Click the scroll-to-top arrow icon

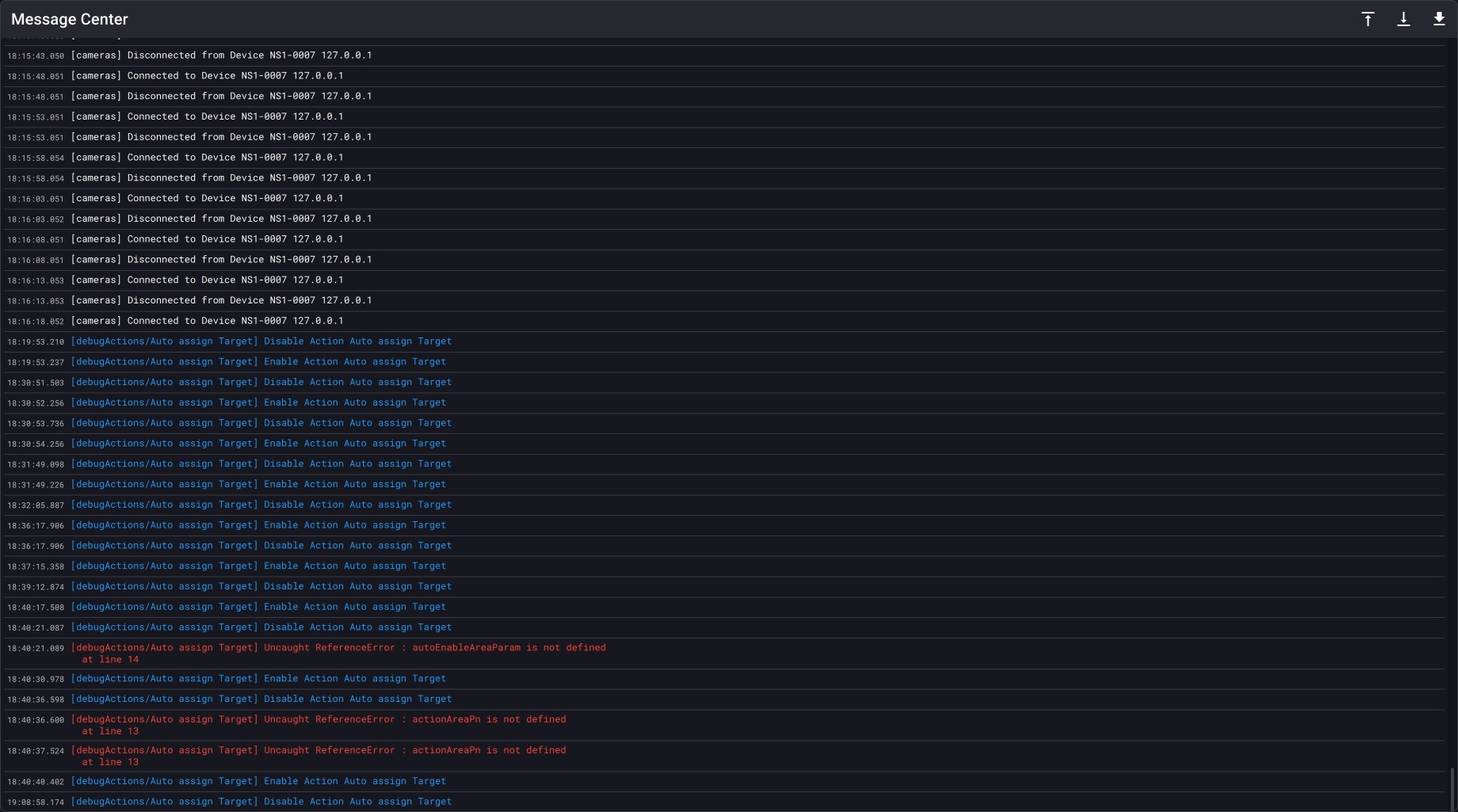(x=1368, y=19)
